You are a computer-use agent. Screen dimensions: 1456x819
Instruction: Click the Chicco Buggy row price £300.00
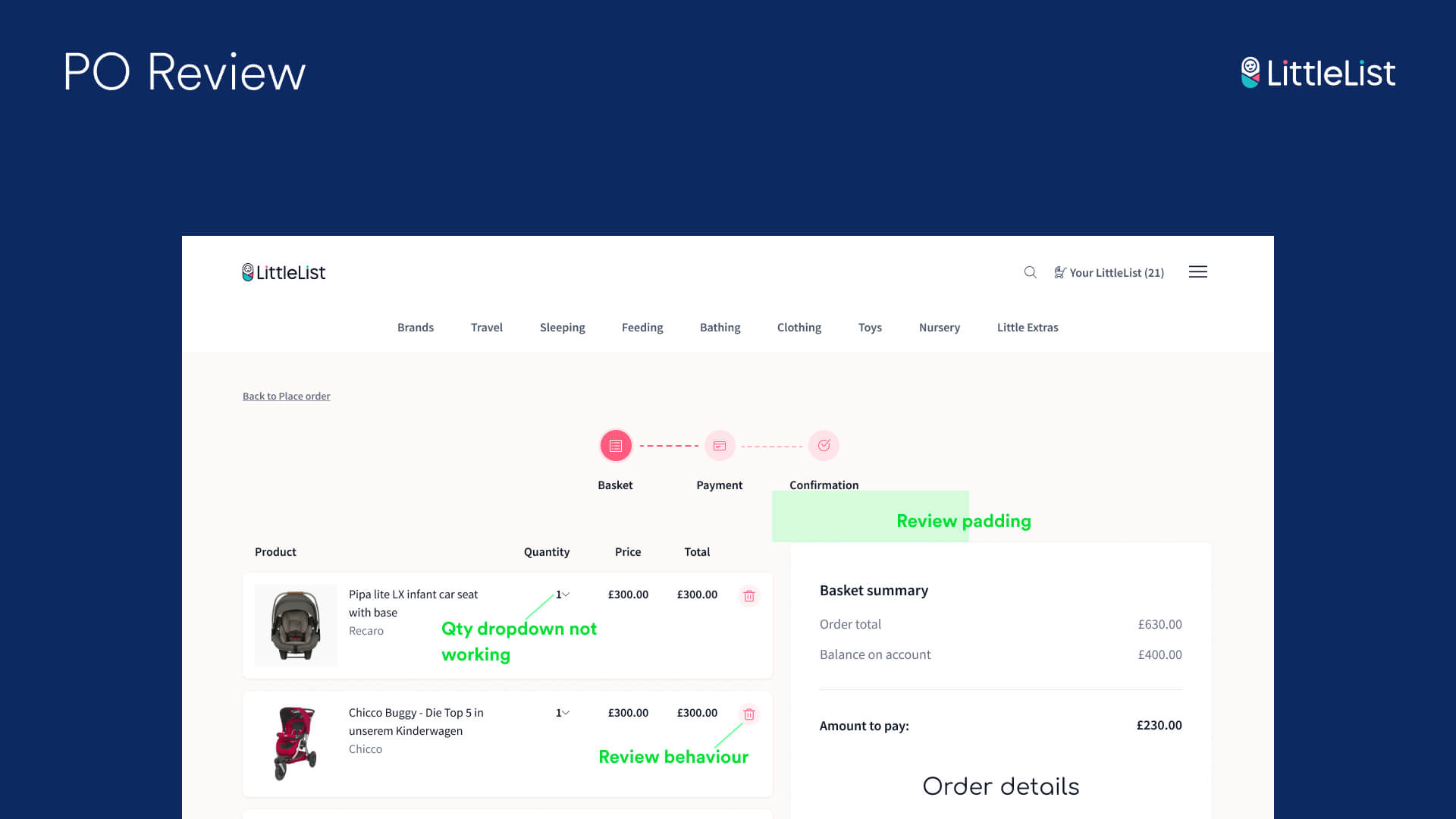point(628,713)
